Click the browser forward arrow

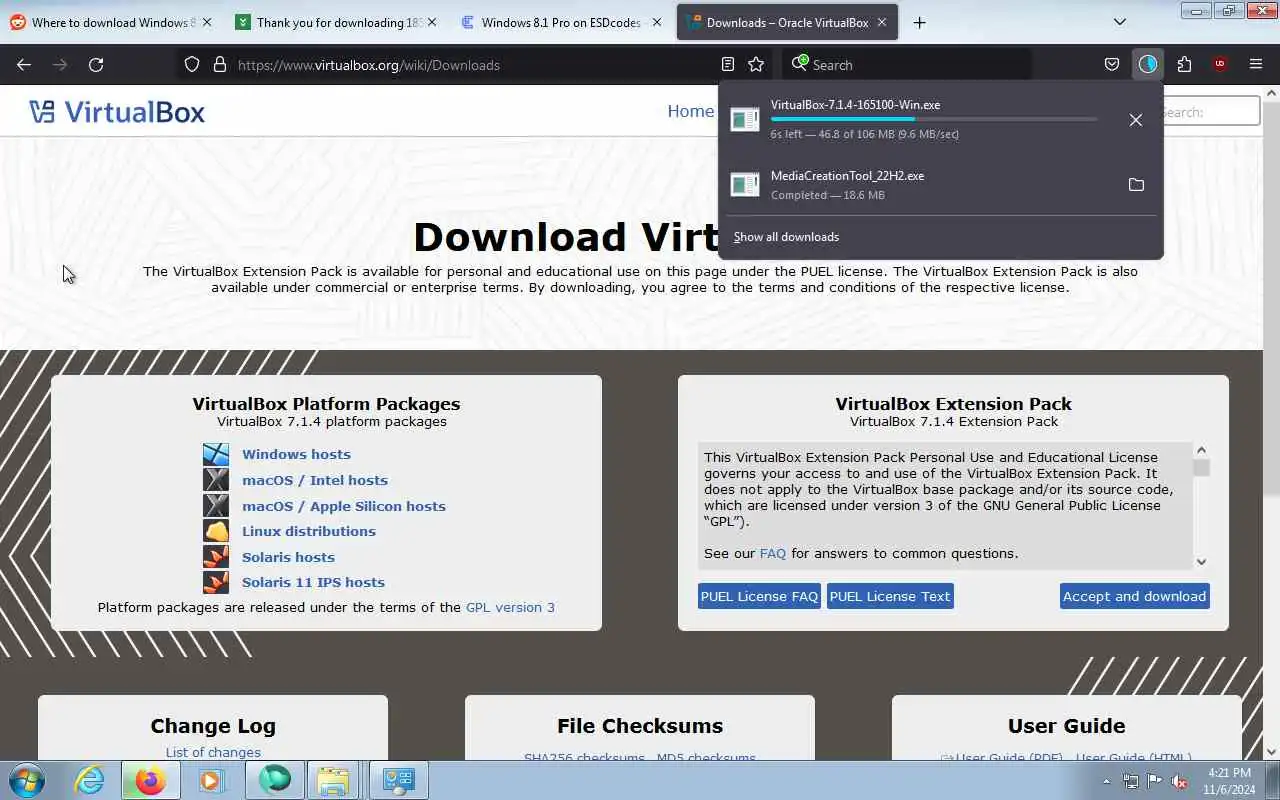[x=60, y=64]
